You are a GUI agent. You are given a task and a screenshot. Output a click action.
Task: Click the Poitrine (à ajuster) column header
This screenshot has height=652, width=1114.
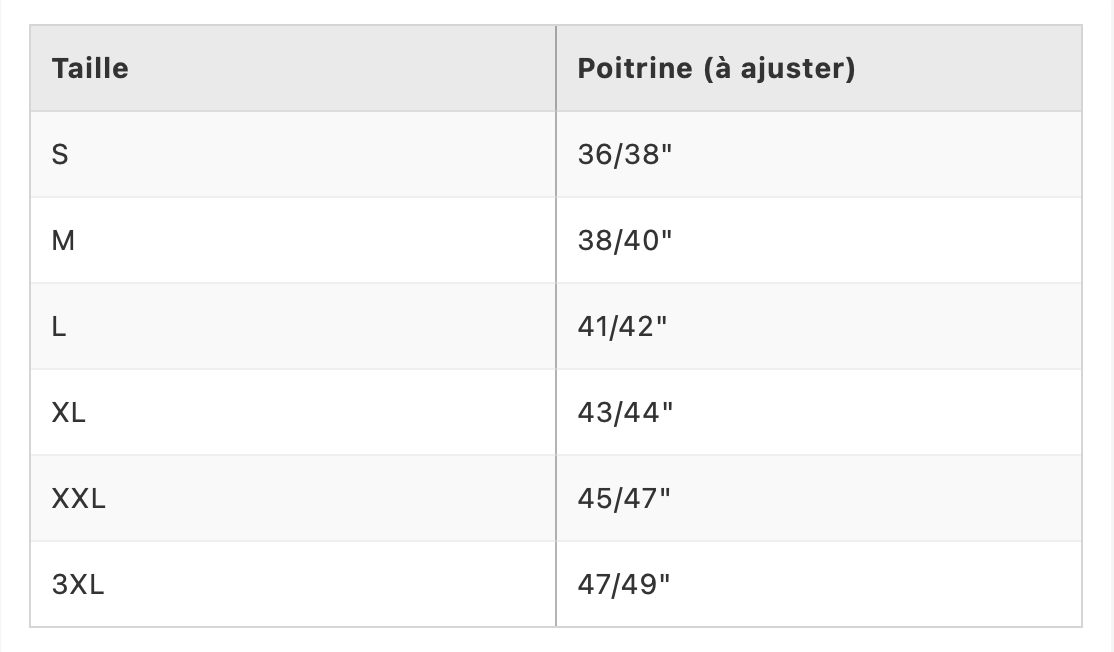pos(716,69)
